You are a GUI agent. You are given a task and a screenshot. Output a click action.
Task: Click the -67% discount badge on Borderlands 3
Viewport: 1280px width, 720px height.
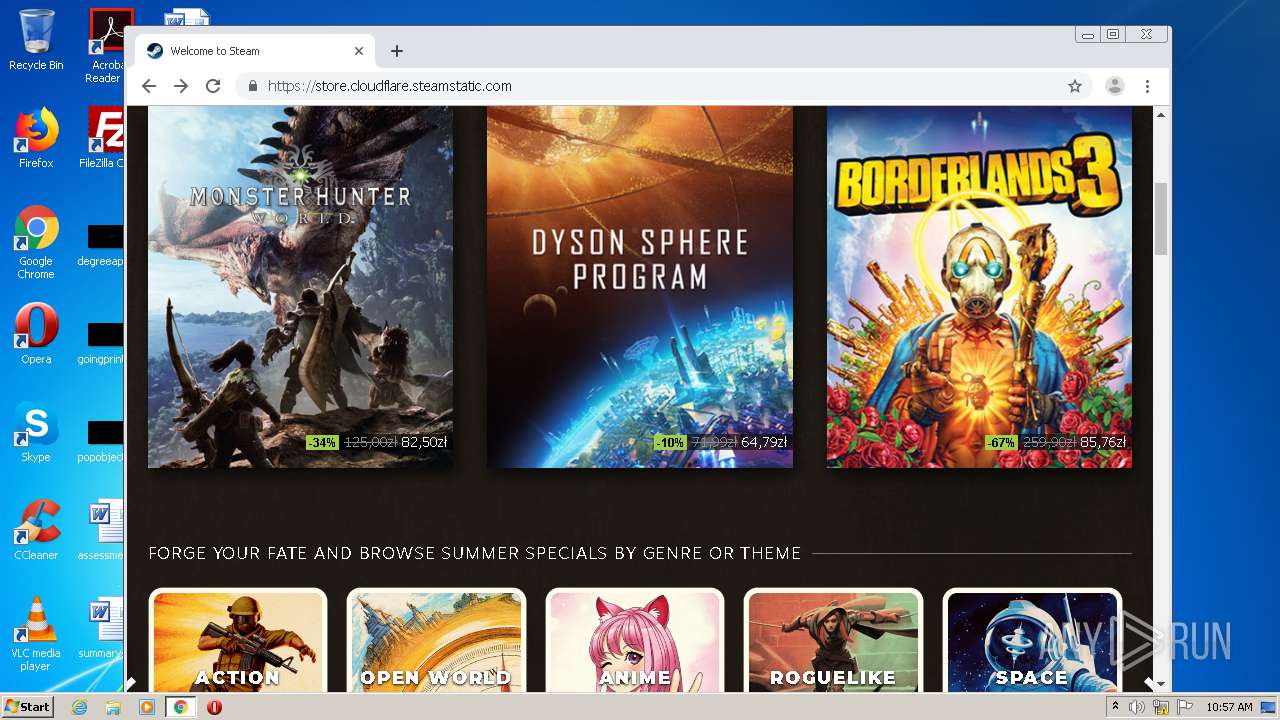[1001, 442]
